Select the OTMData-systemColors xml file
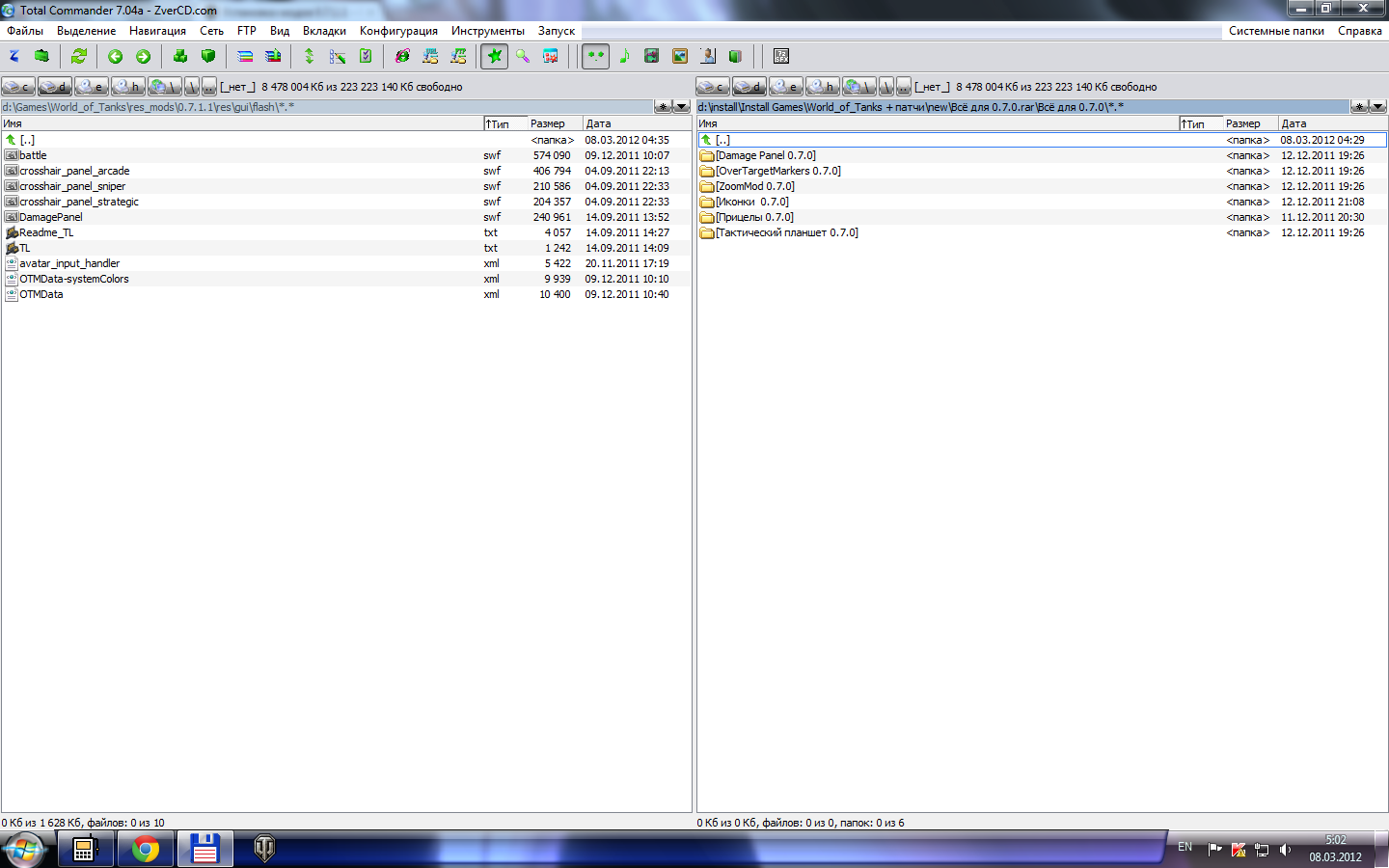 346,279
